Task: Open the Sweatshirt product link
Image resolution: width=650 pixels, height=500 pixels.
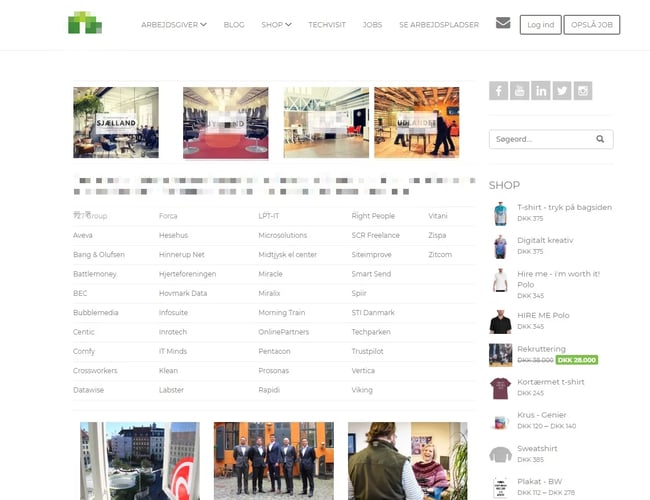Action: click(537, 449)
